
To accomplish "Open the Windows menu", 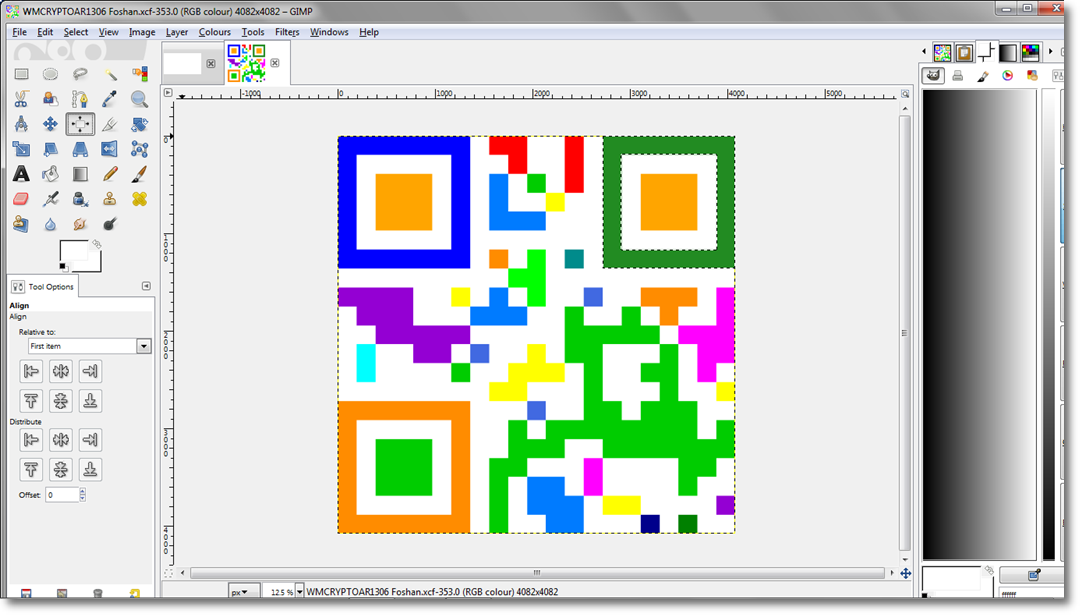I will (x=329, y=32).
